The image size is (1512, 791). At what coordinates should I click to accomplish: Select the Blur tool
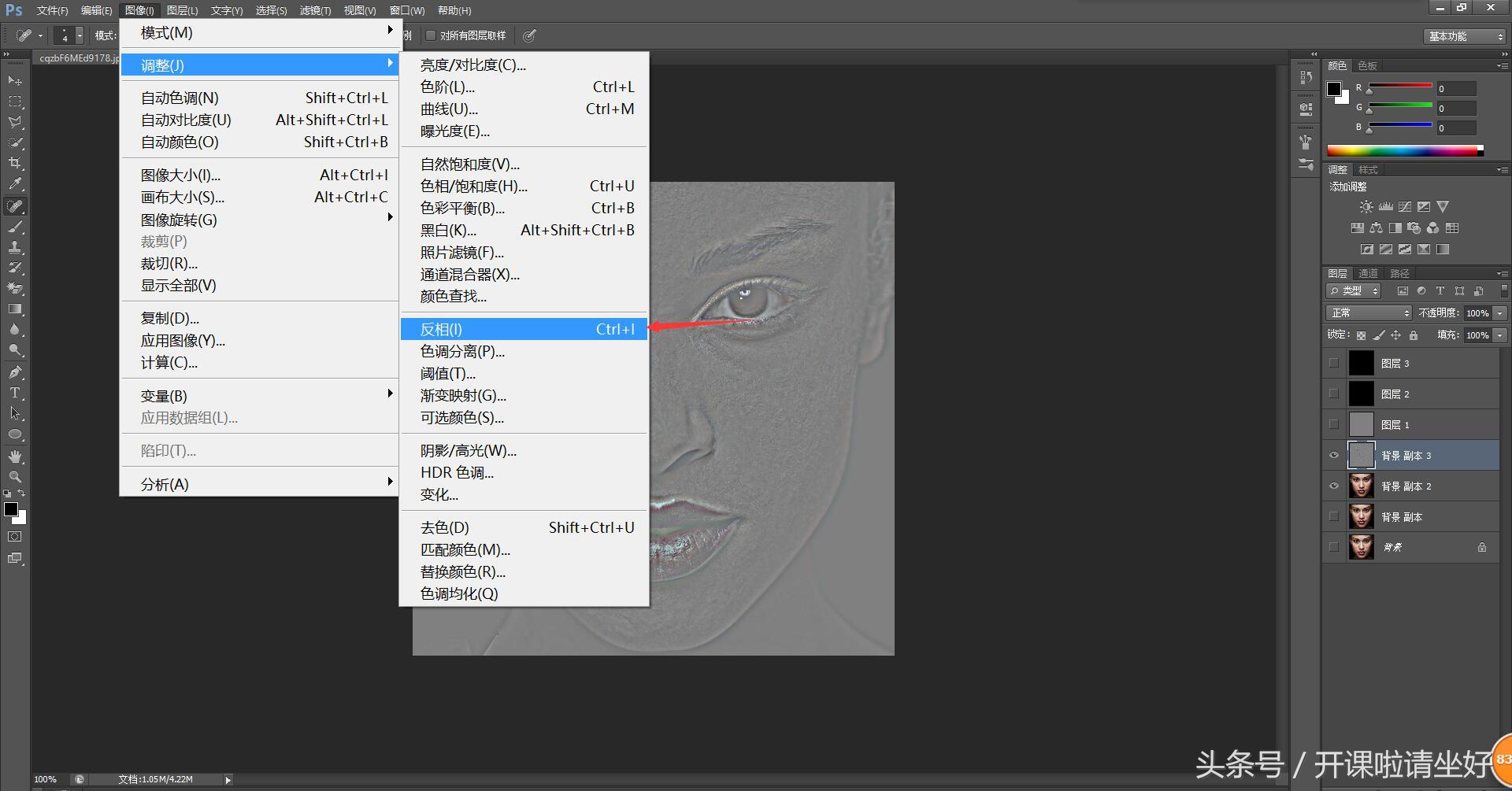15,330
